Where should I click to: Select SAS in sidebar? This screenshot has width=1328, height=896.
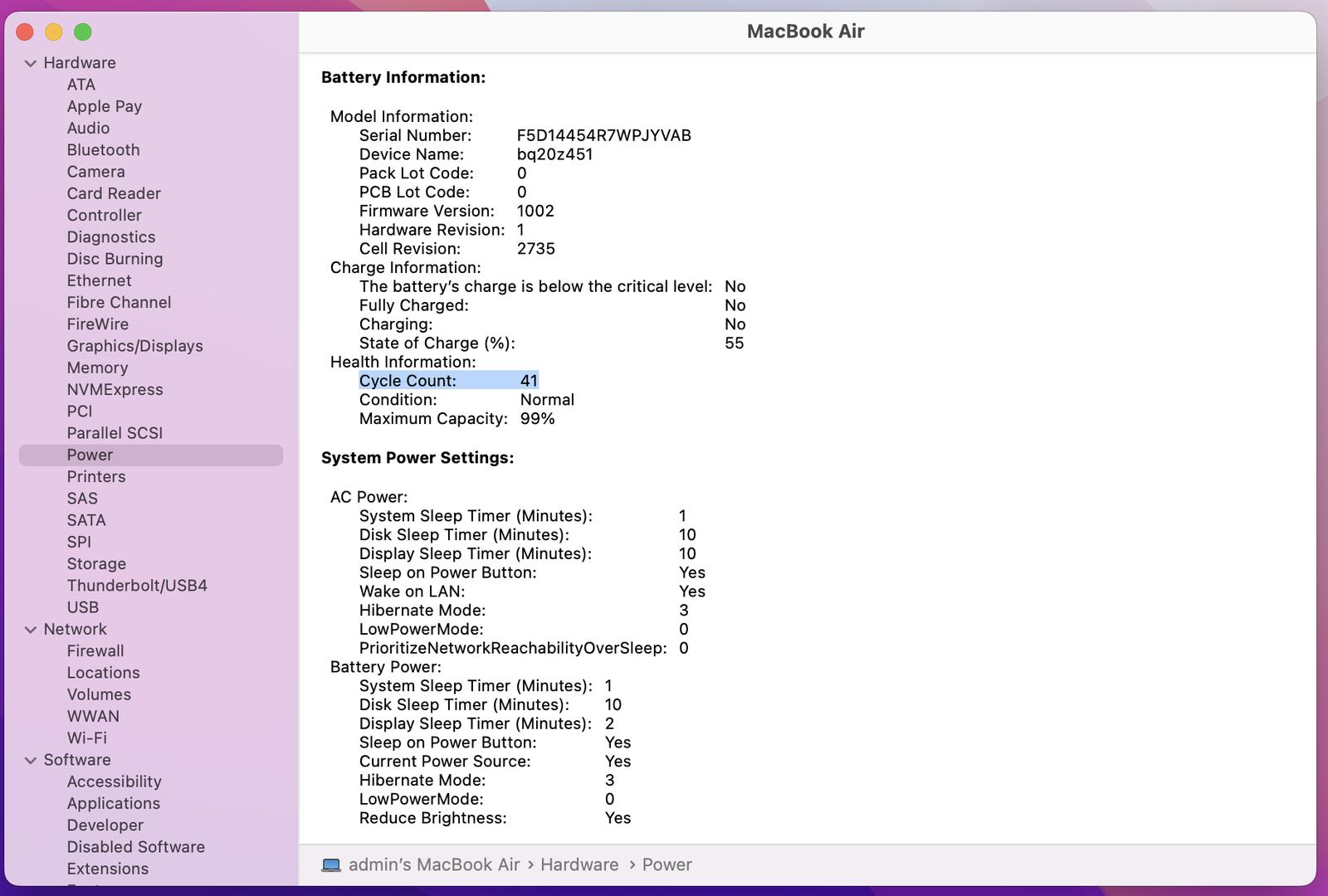[82, 499]
